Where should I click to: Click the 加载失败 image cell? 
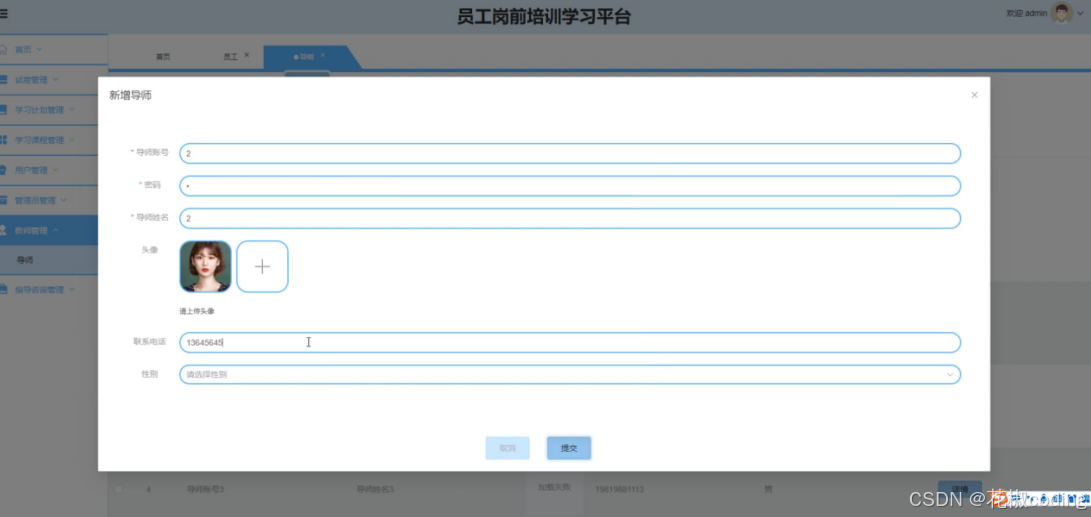554,487
